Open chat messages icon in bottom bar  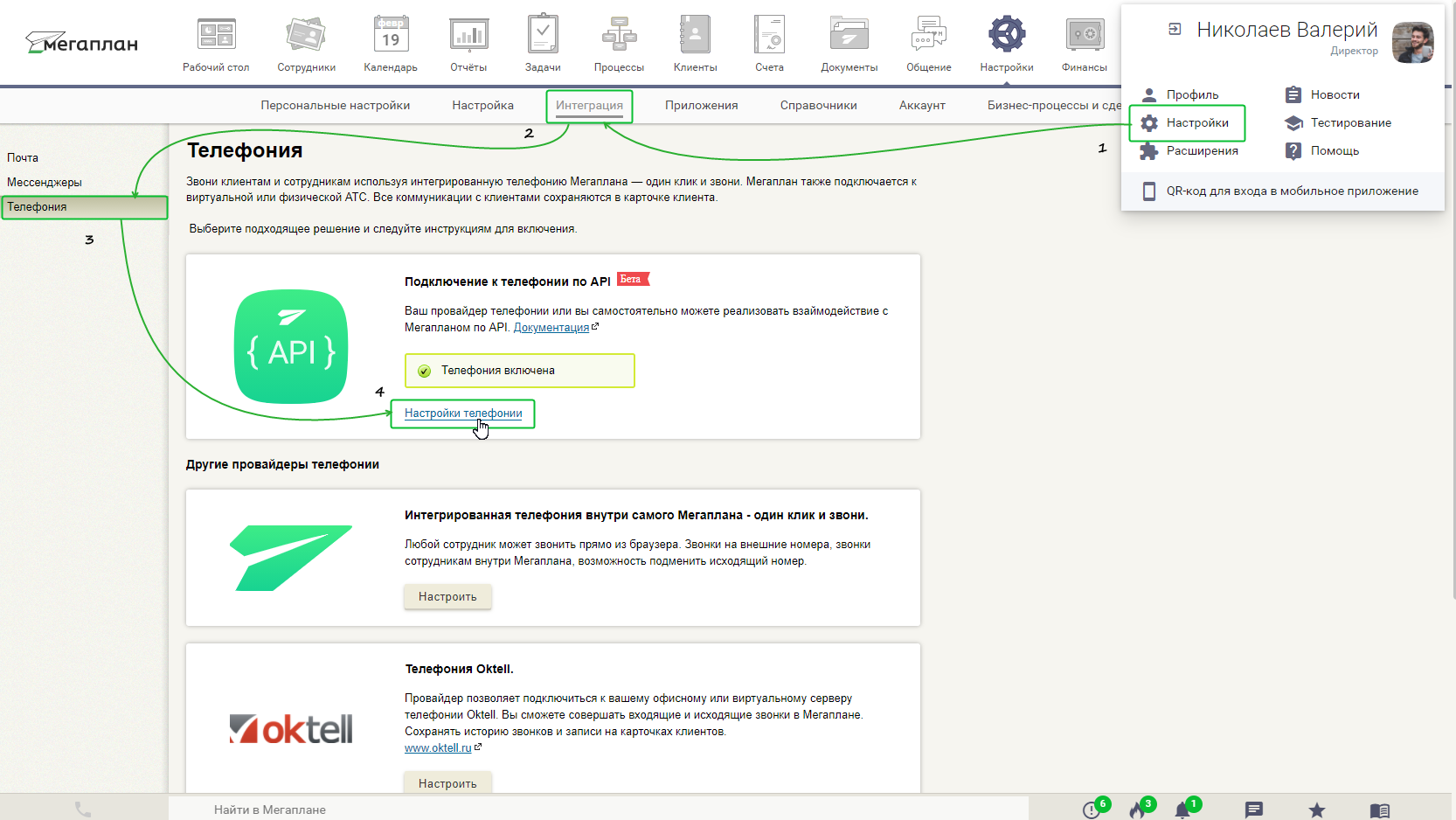(x=1254, y=810)
